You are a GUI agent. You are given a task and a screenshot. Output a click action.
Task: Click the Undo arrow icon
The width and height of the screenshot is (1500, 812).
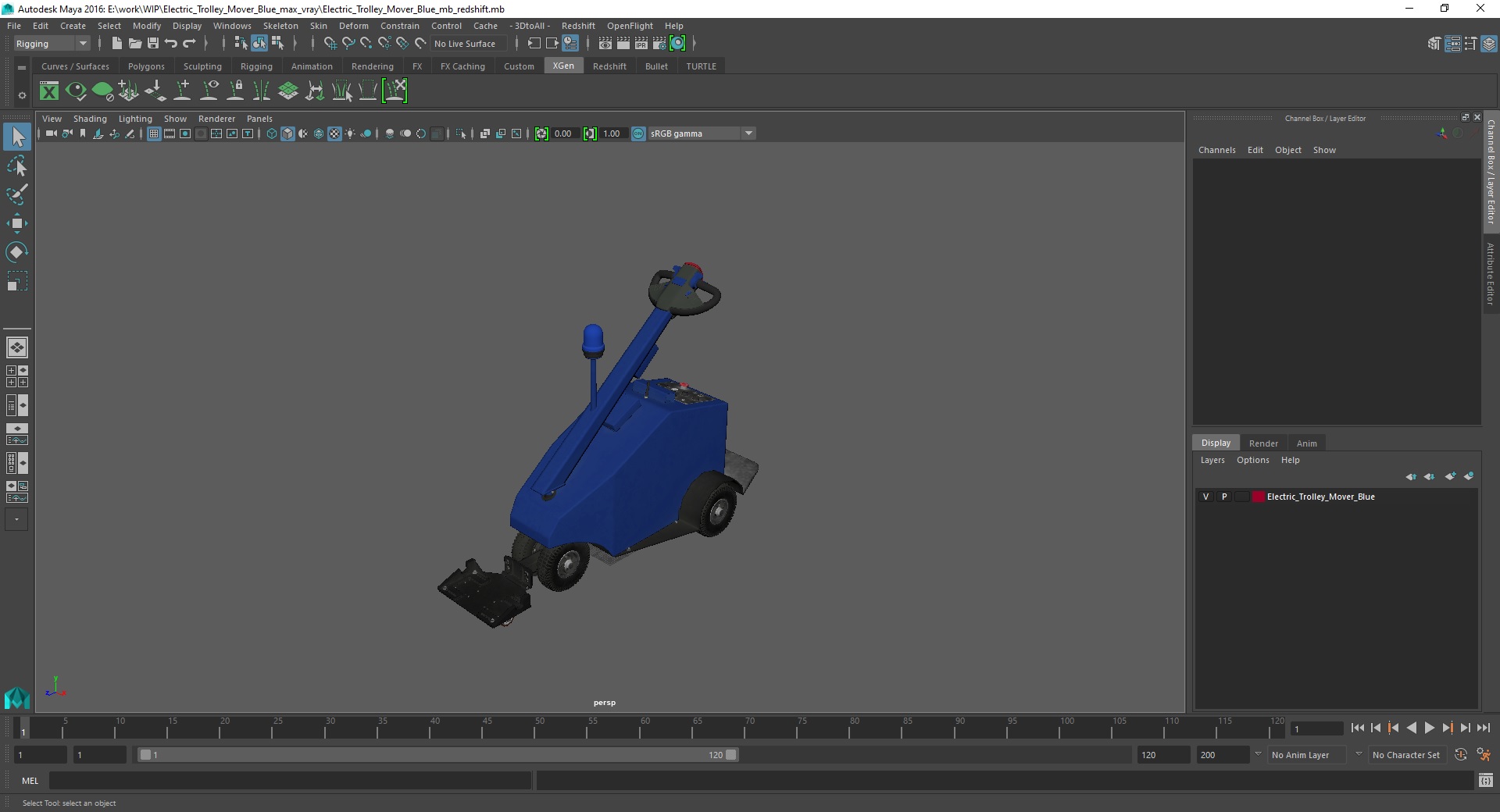coord(170,44)
